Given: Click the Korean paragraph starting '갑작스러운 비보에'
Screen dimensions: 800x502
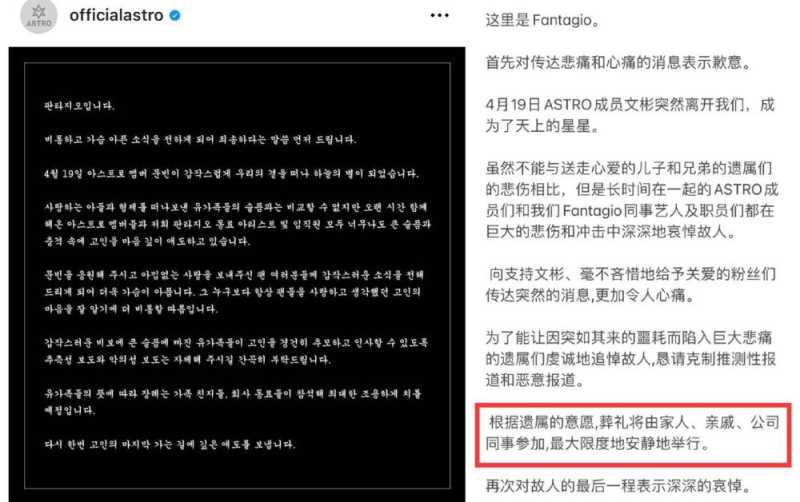Looking at the screenshot, I should 236,351.
